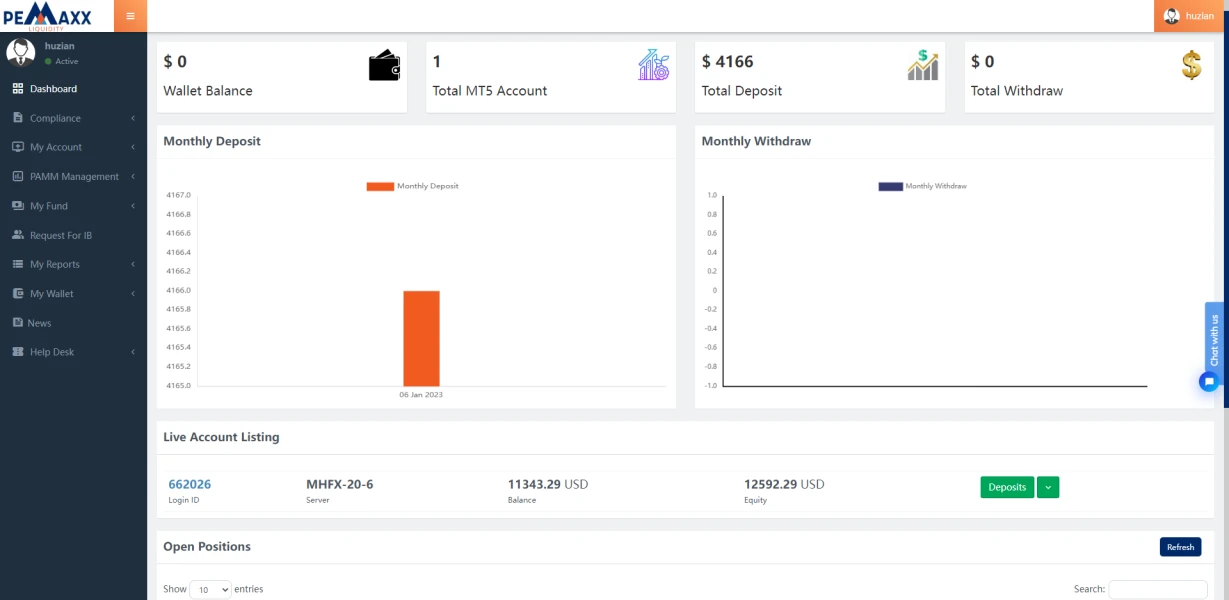Open the show entries count dropdown
Image resolution: width=1229 pixels, height=600 pixels.
(x=211, y=590)
